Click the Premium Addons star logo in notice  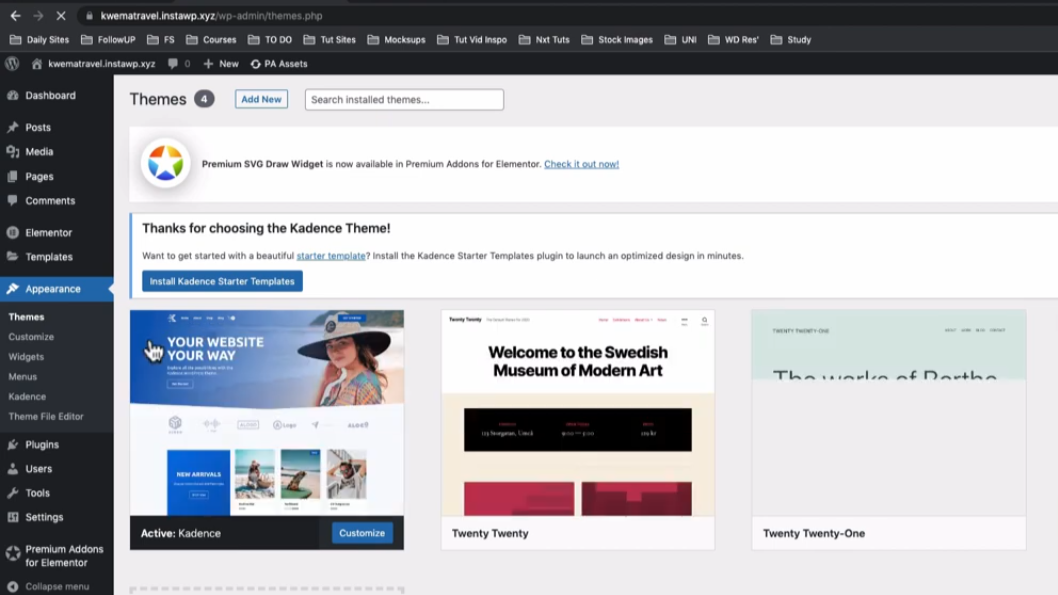pyautogui.click(x=166, y=163)
